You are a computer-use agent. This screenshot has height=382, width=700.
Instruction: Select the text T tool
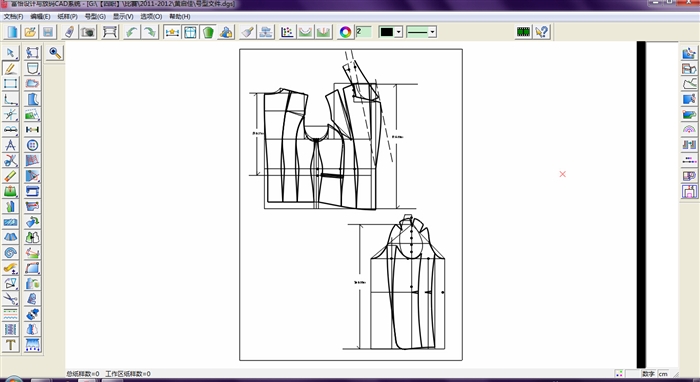click(x=11, y=345)
